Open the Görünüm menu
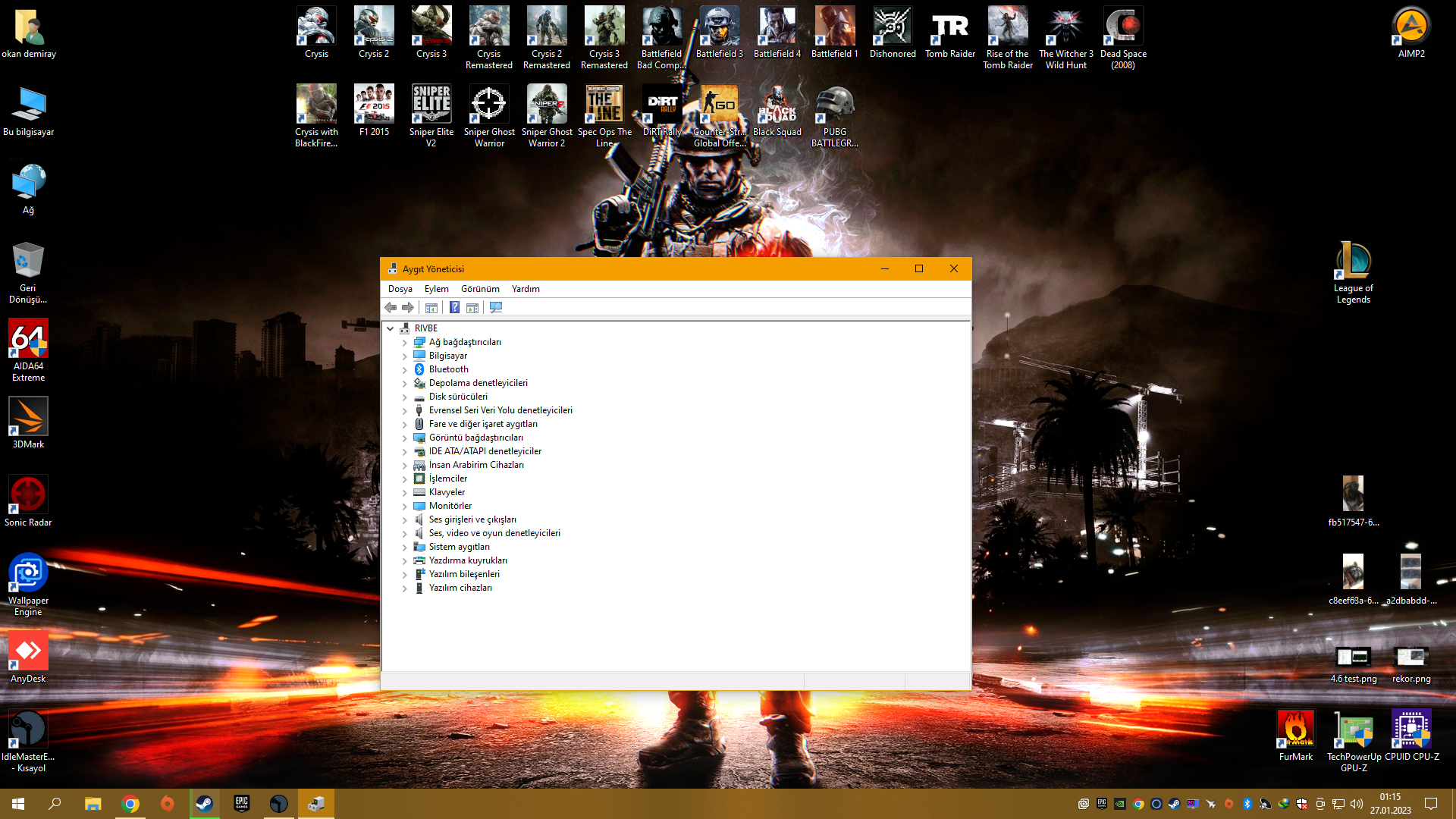This screenshot has height=819, width=1456. (479, 289)
